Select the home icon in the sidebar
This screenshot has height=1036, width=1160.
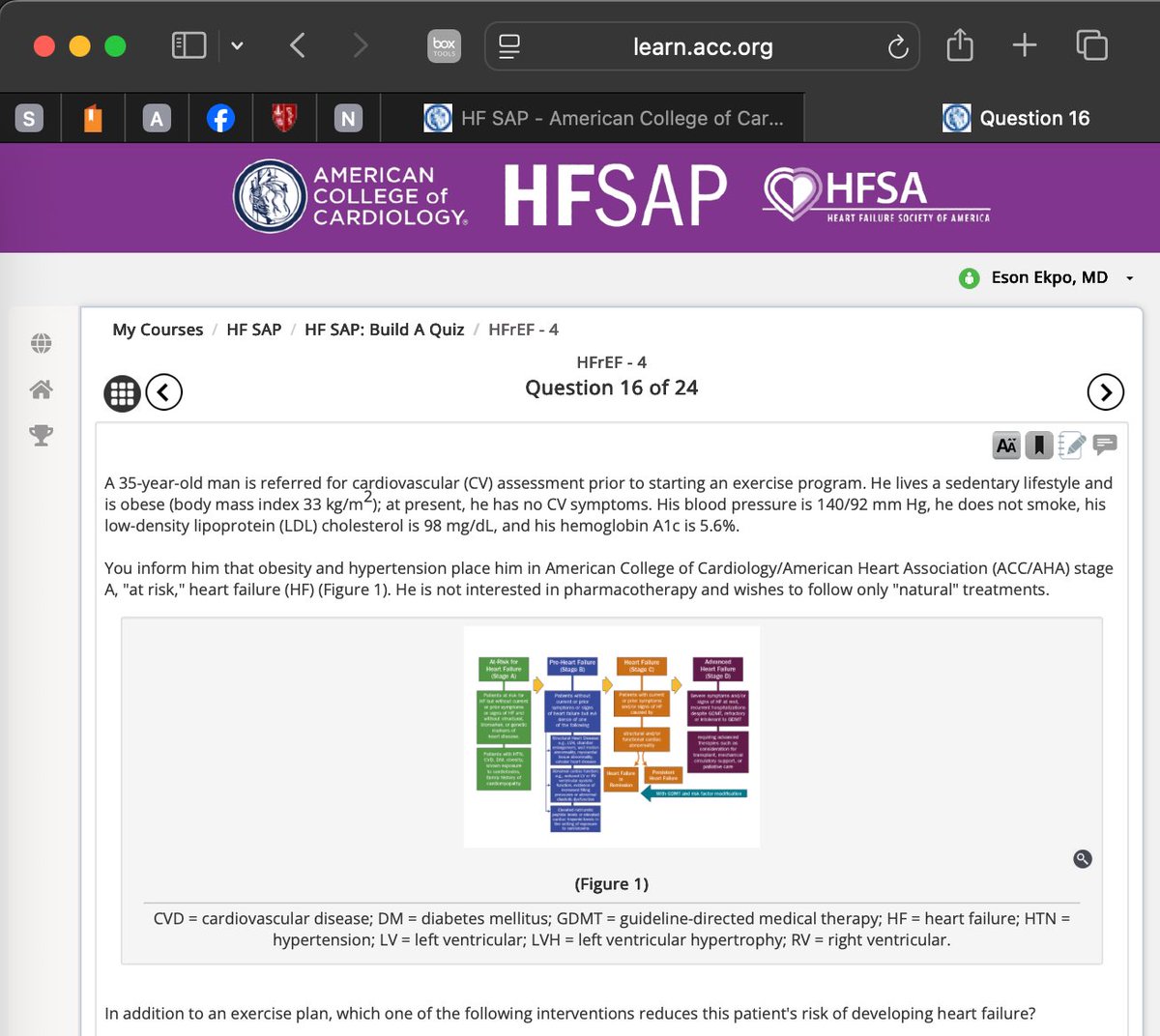point(41,389)
